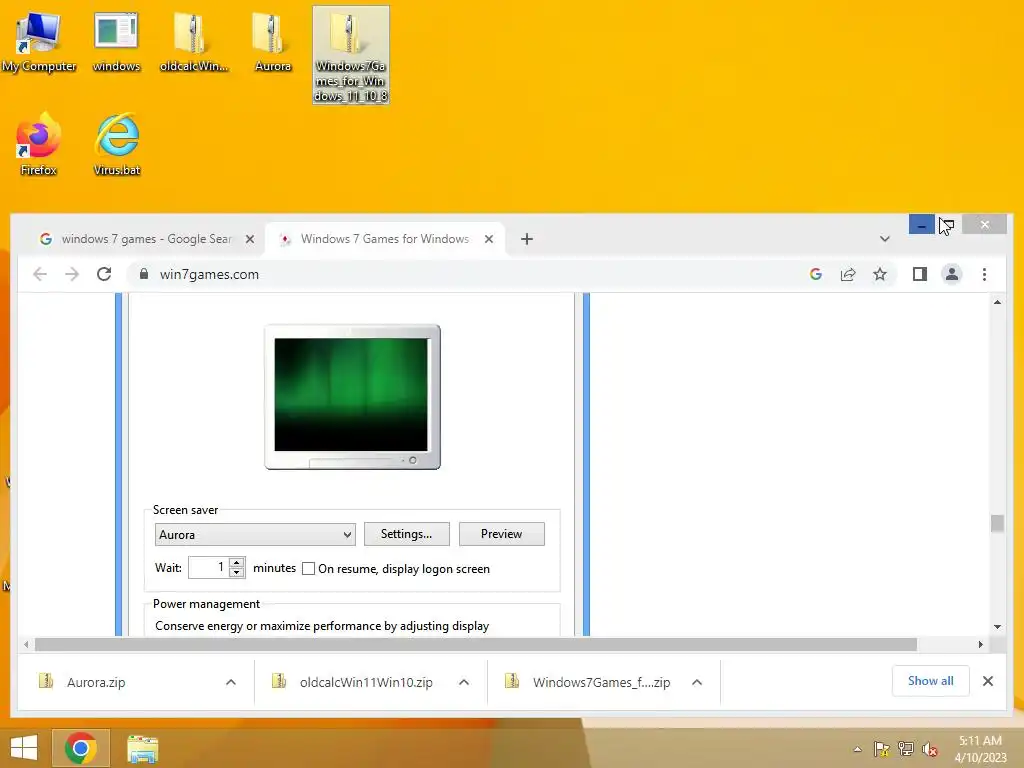This screenshot has width=1024, height=768.
Task: Click the horizontal scroll left arrow
Action: 25,645
